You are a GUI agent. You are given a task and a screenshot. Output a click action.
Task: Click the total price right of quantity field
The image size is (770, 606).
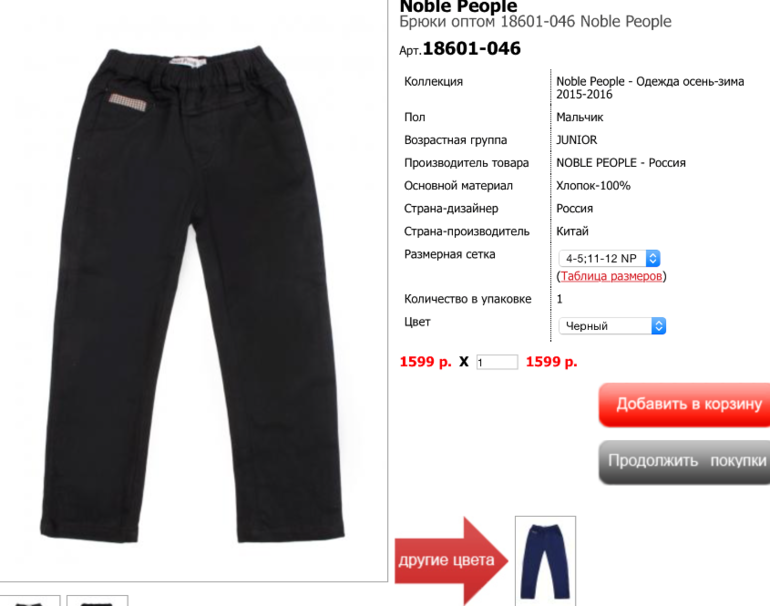coord(551,362)
